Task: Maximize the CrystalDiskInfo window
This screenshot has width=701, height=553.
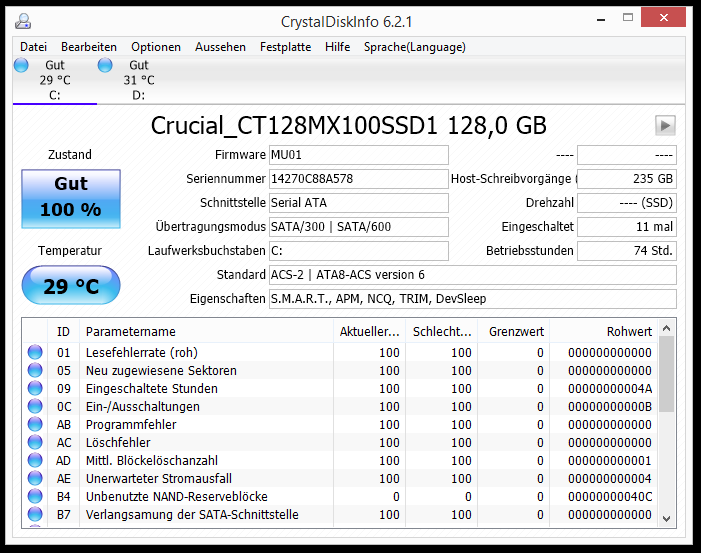Action: click(x=628, y=18)
